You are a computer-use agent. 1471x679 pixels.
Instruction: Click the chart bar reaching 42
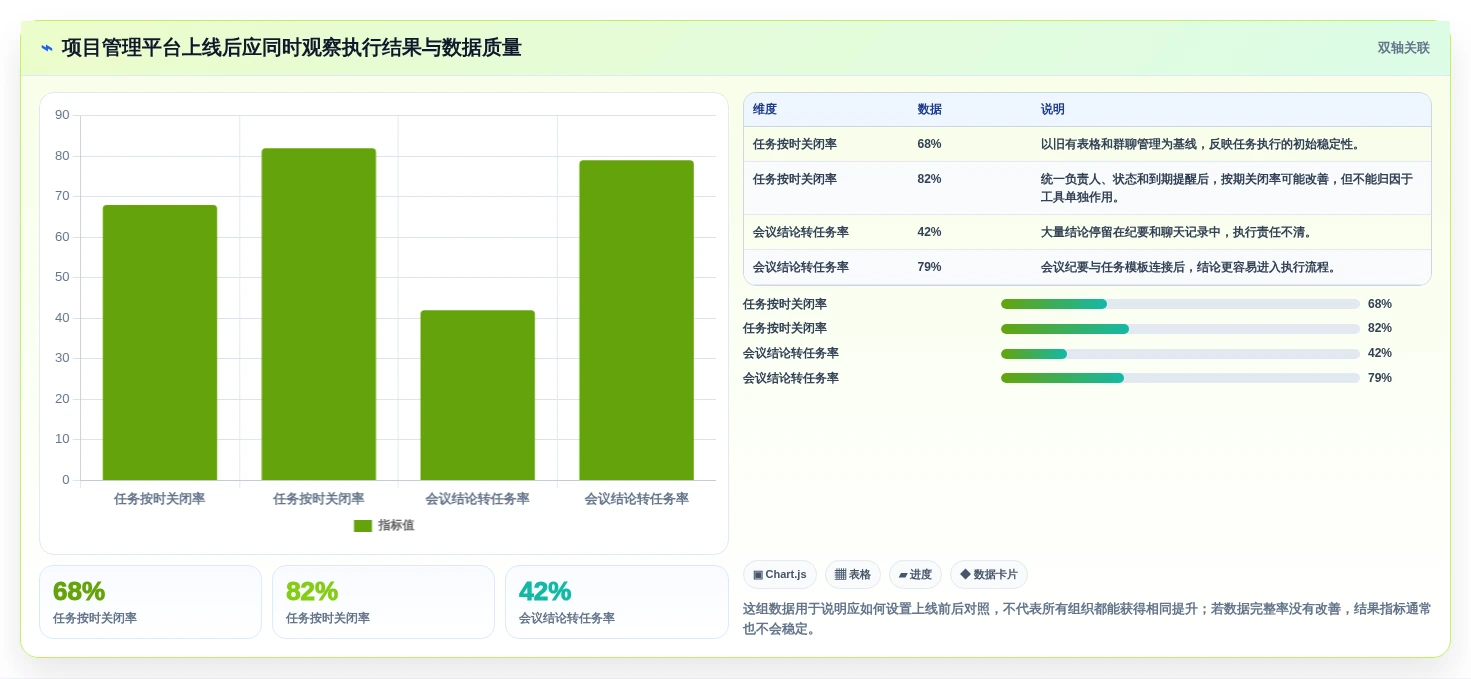point(478,395)
